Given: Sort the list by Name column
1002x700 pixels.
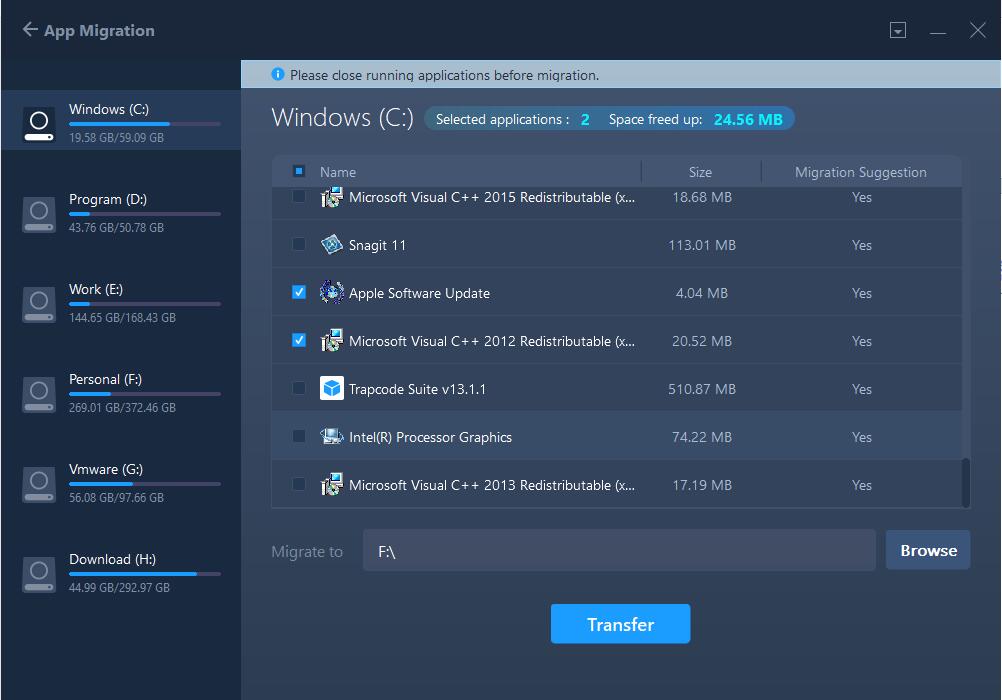Looking at the screenshot, I should coord(338,172).
